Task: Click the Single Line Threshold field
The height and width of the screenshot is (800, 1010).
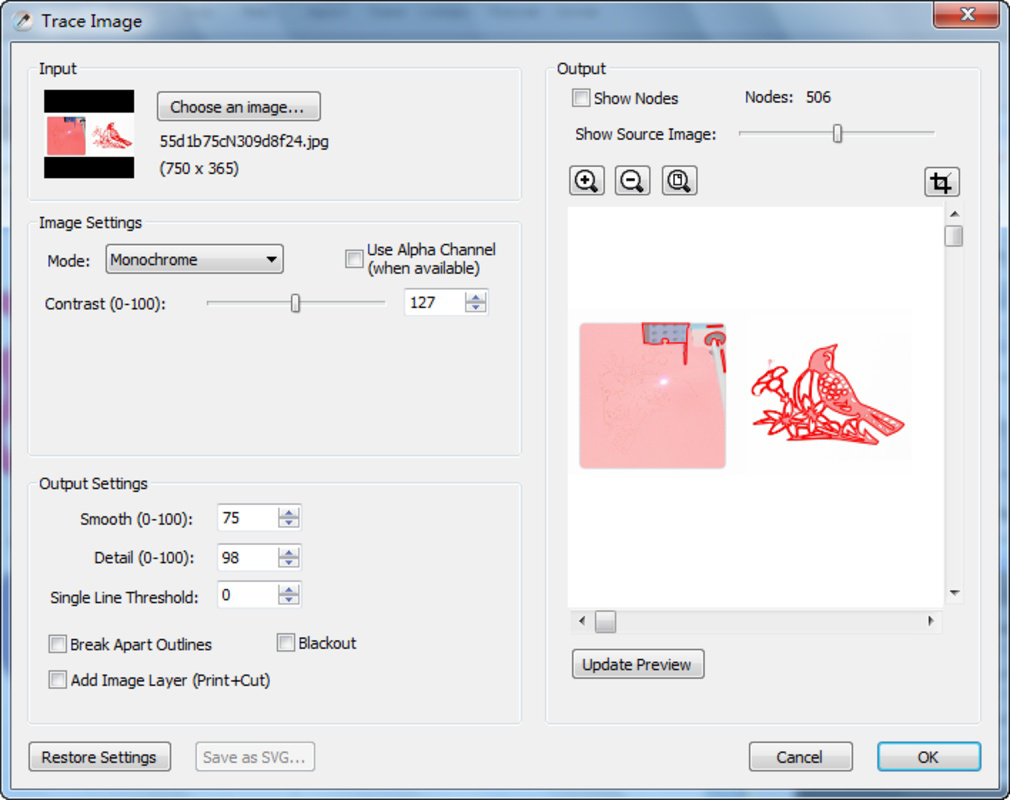Action: click(248, 595)
